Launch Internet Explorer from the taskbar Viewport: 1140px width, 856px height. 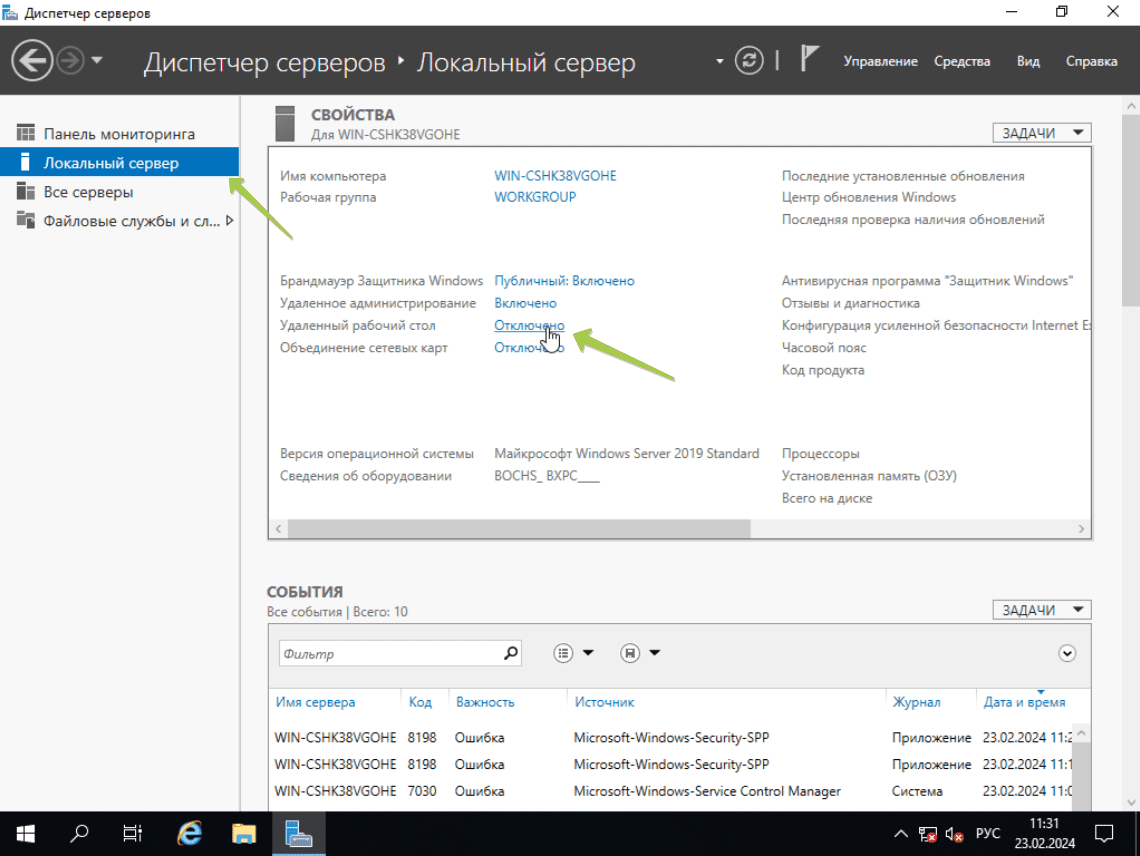[189, 833]
